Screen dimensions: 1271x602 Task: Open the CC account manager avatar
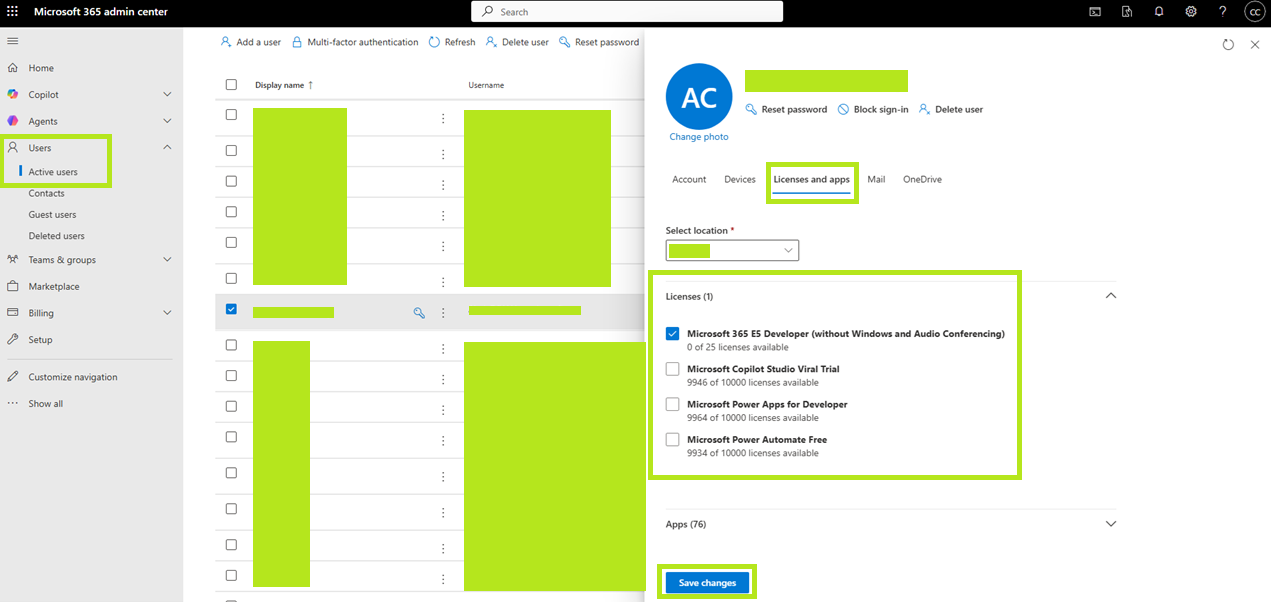point(1254,12)
